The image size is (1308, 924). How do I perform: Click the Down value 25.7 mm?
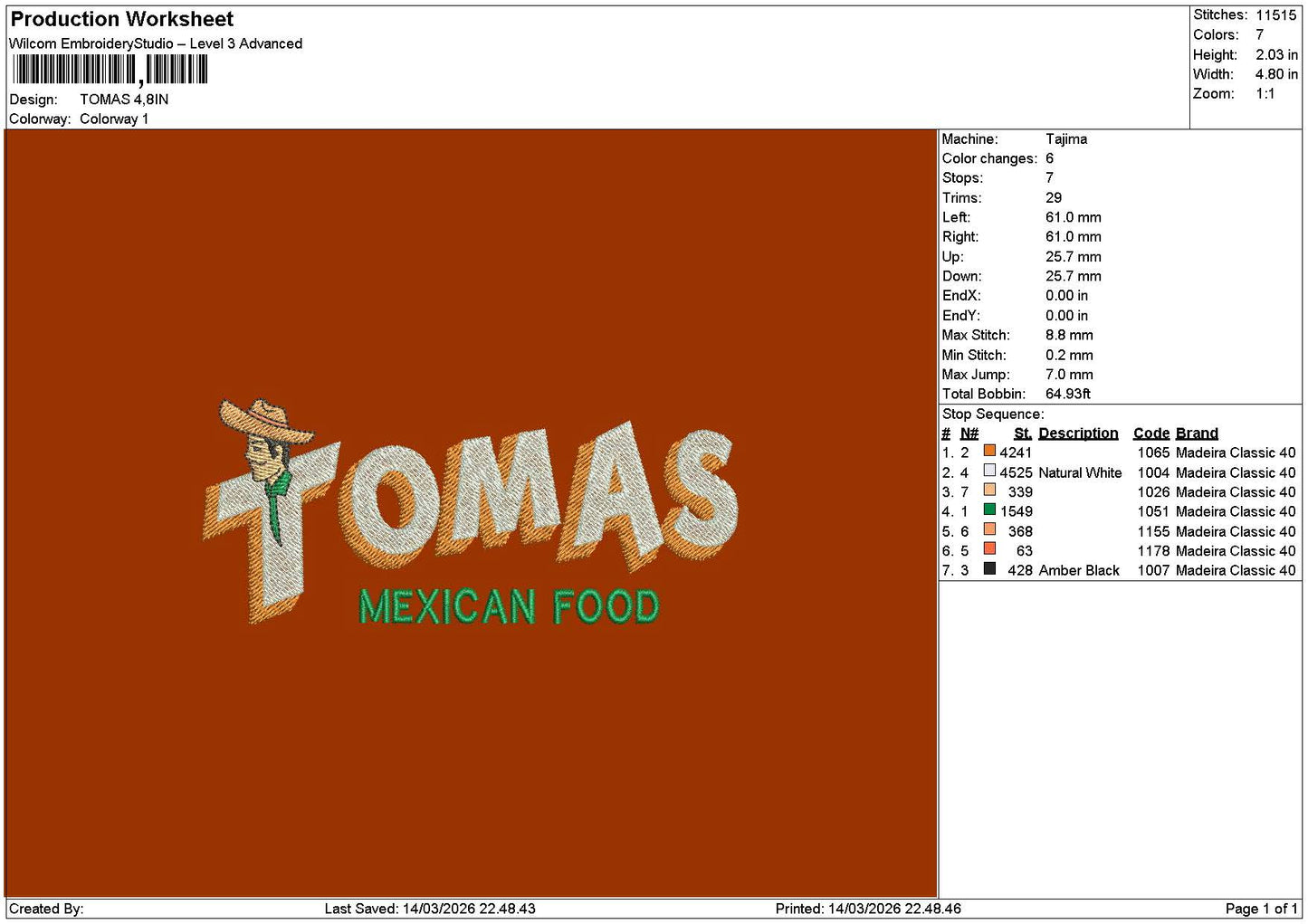tap(1074, 276)
